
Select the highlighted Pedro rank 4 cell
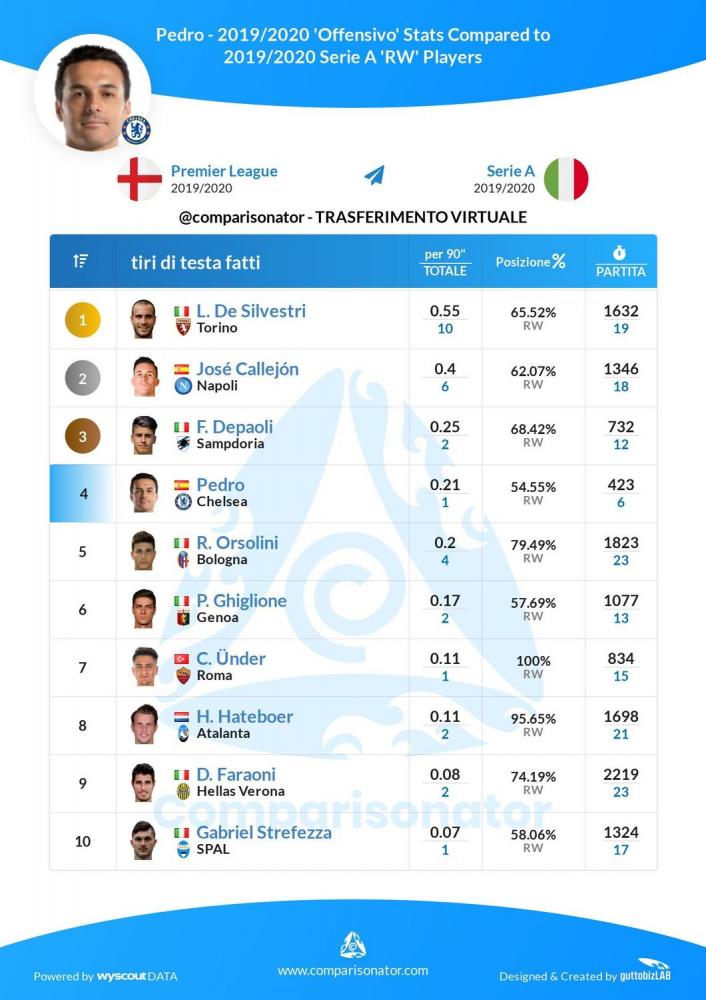click(x=83, y=494)
